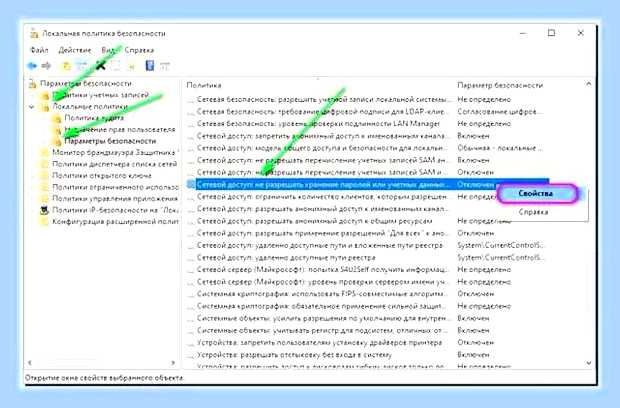The height and width of the screenshot is (408, 620).
Task: Select policy обязательное применение сильной защиты
Action: tap(321, 306)
